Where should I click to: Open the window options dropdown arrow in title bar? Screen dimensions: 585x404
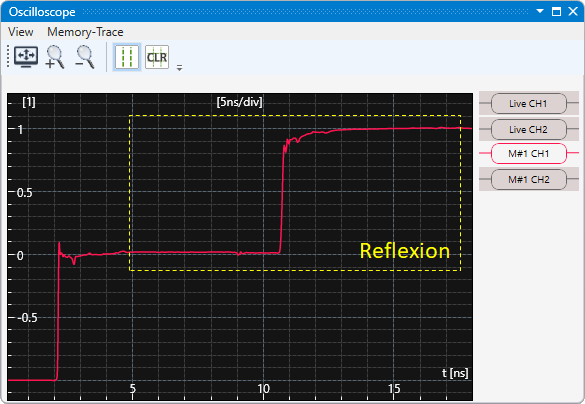click(539, 11)
